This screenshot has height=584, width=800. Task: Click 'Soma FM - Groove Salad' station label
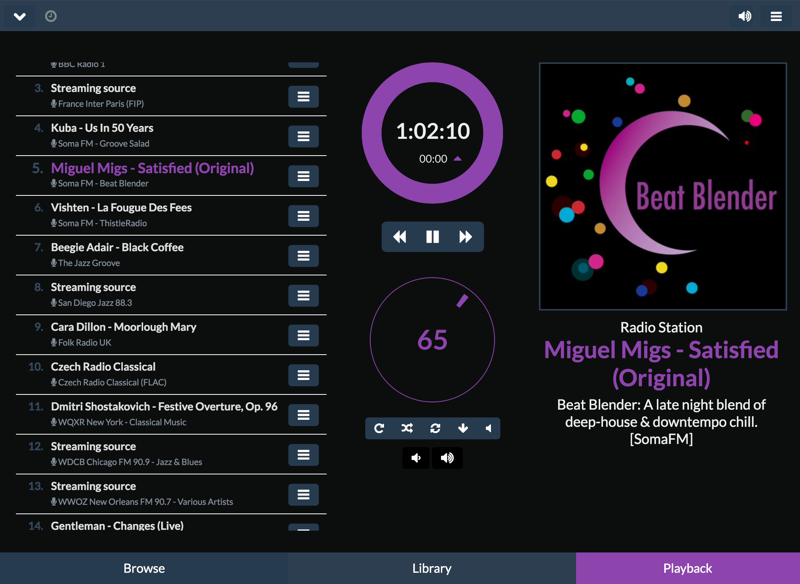(104, 143)
